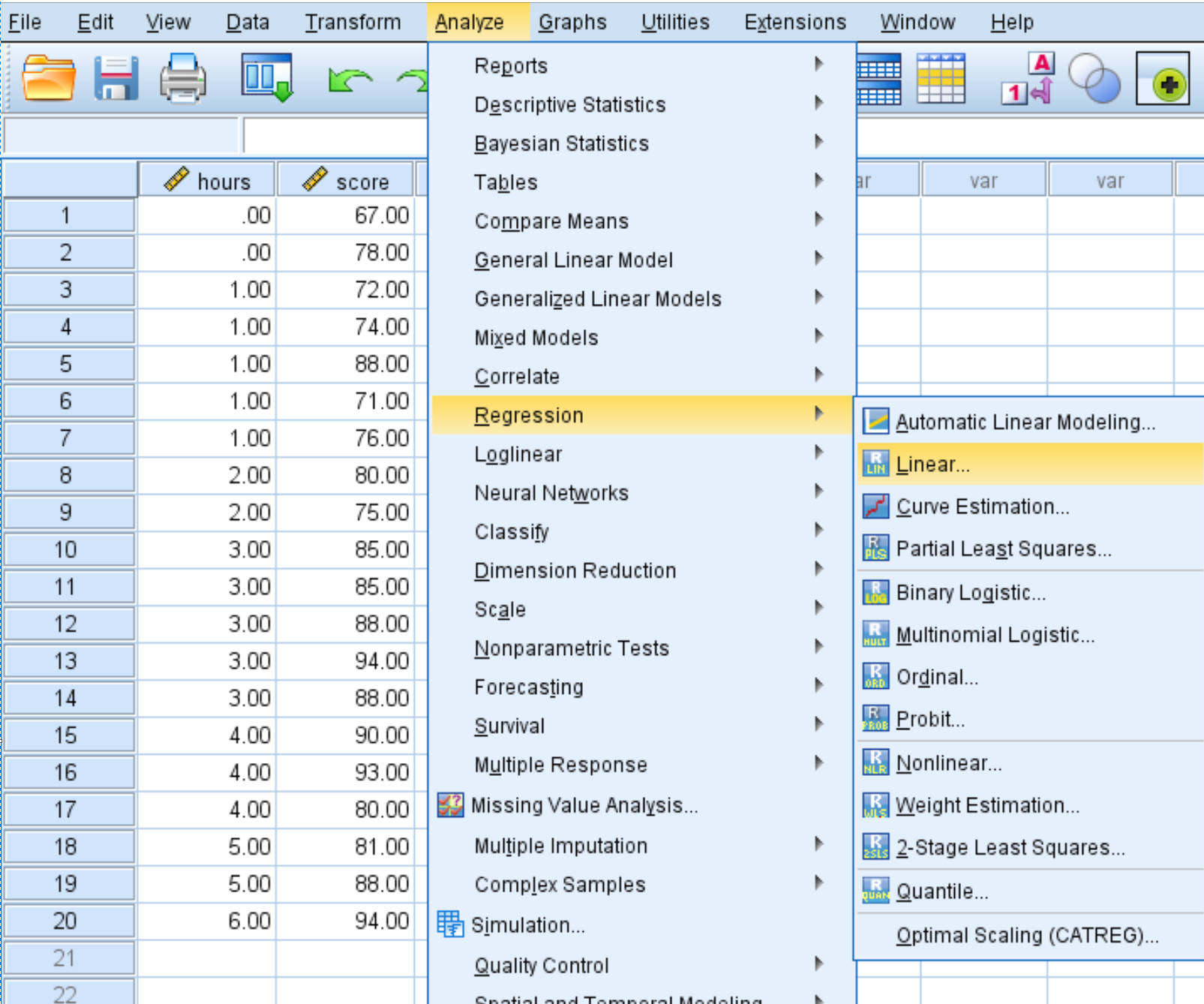Click hours cell showing 6.00

[x=207, y=921]
